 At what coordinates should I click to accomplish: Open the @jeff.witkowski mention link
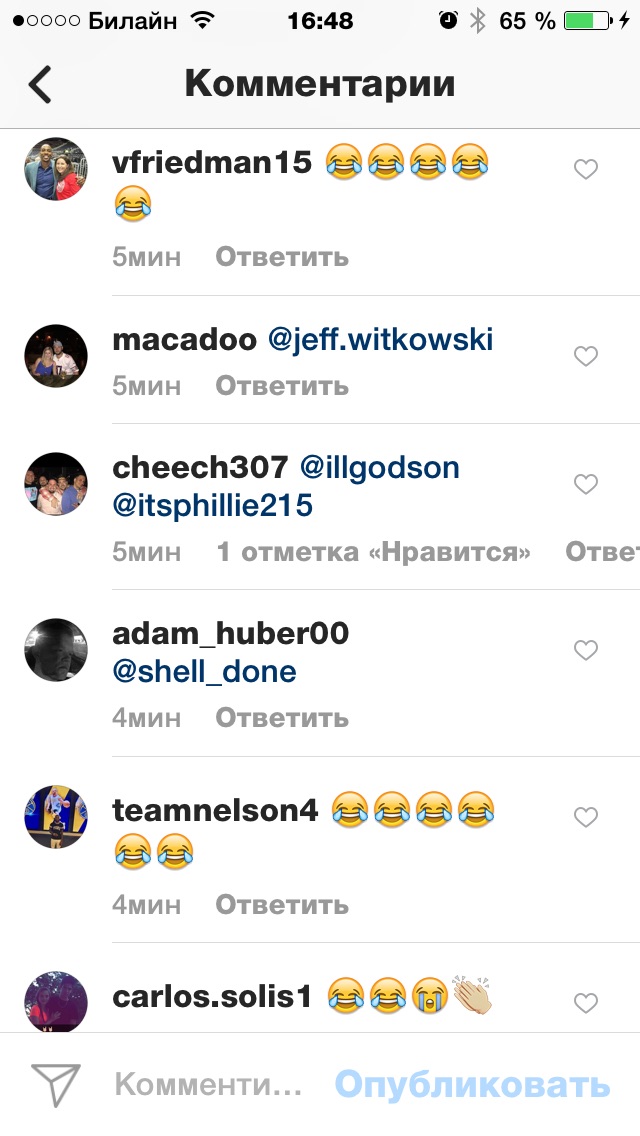(x=381, y=339)
